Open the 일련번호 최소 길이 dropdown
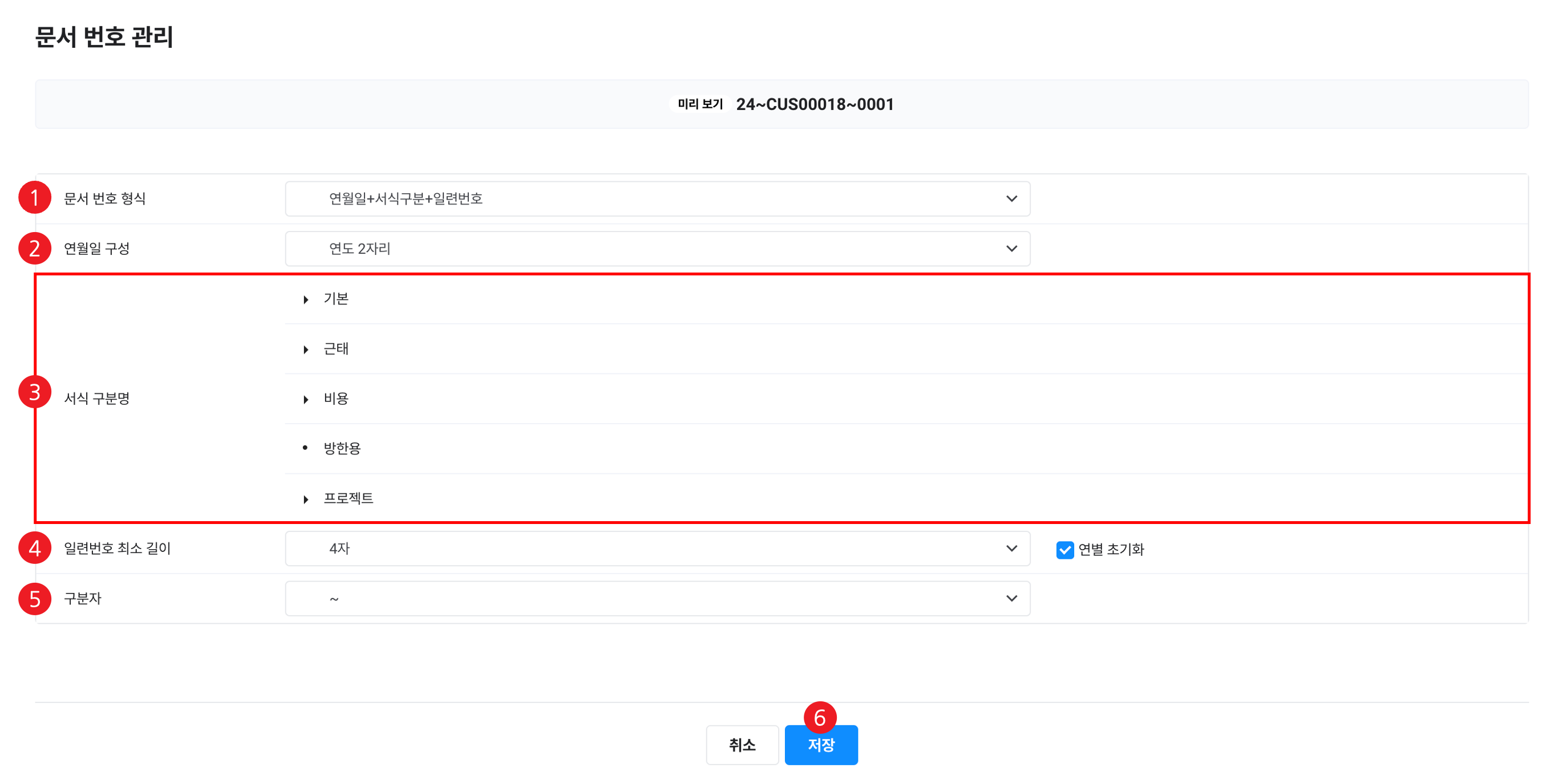 click(657, 548)
